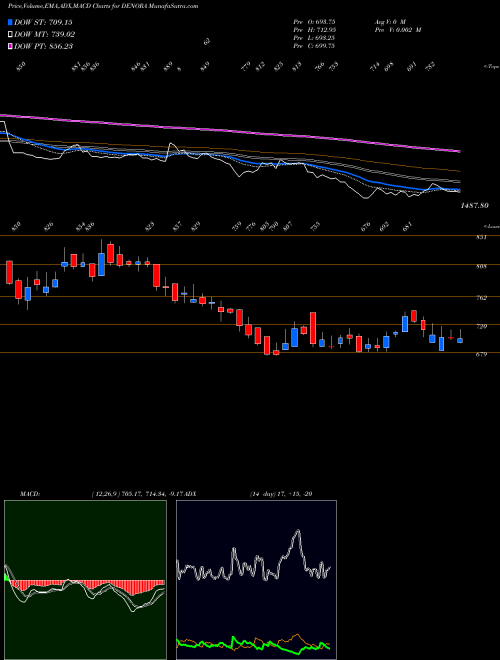Click the last blue candle on the right

(x=460, y=341)
